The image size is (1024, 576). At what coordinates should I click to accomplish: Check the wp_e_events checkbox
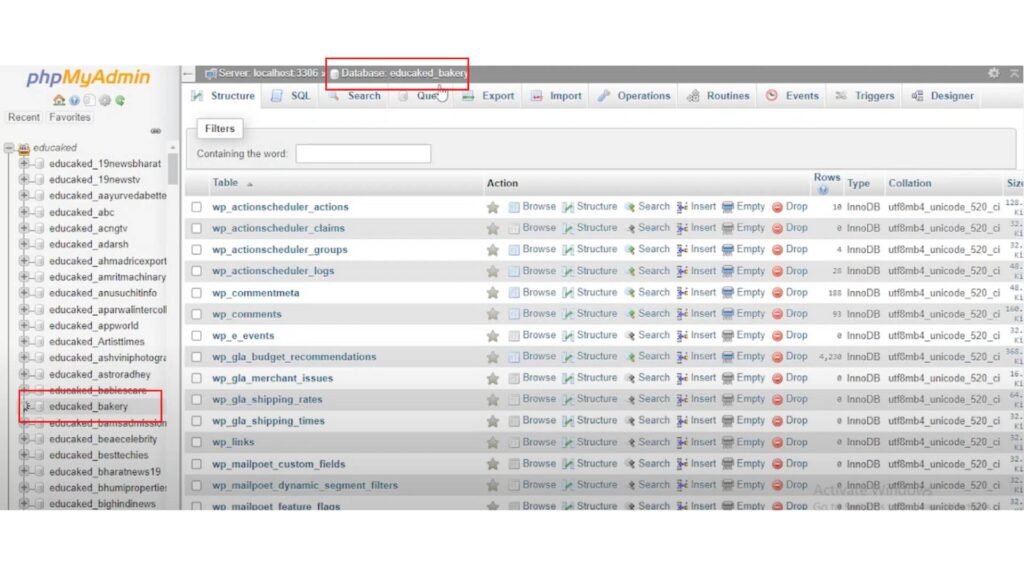(197, 336)
